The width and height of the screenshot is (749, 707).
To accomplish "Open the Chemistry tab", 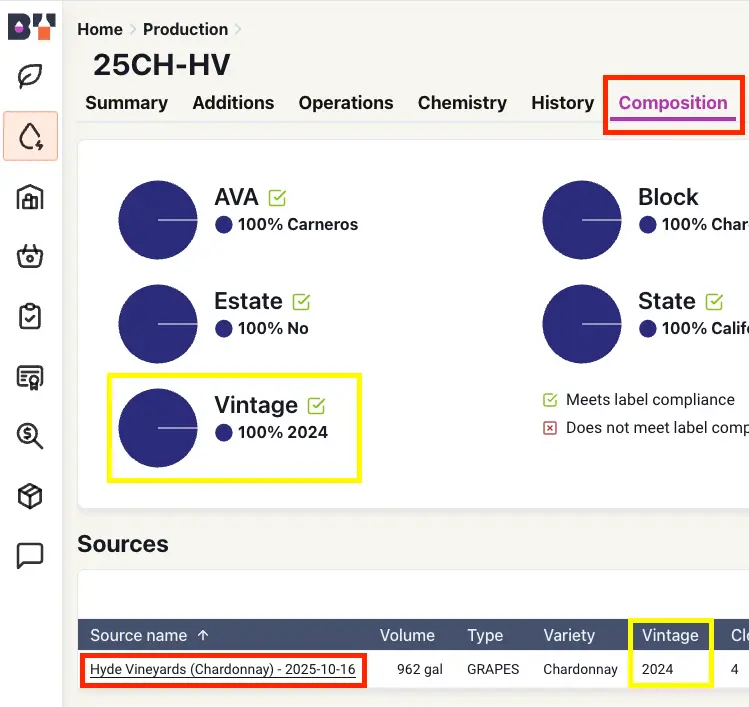I will point(462,103).
